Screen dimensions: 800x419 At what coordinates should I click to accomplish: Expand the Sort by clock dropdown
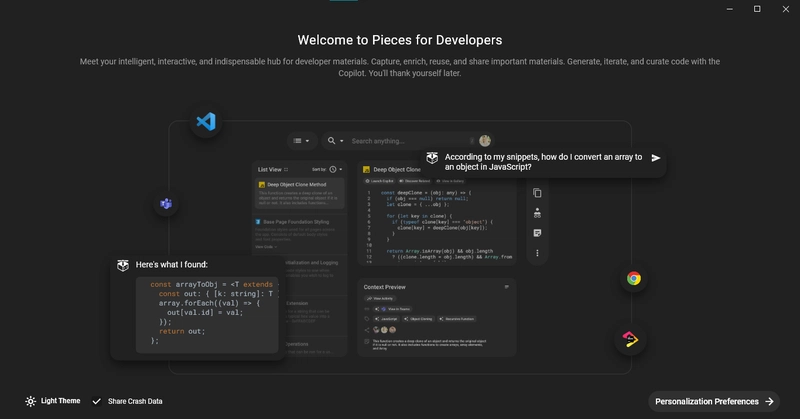[336, 169]
